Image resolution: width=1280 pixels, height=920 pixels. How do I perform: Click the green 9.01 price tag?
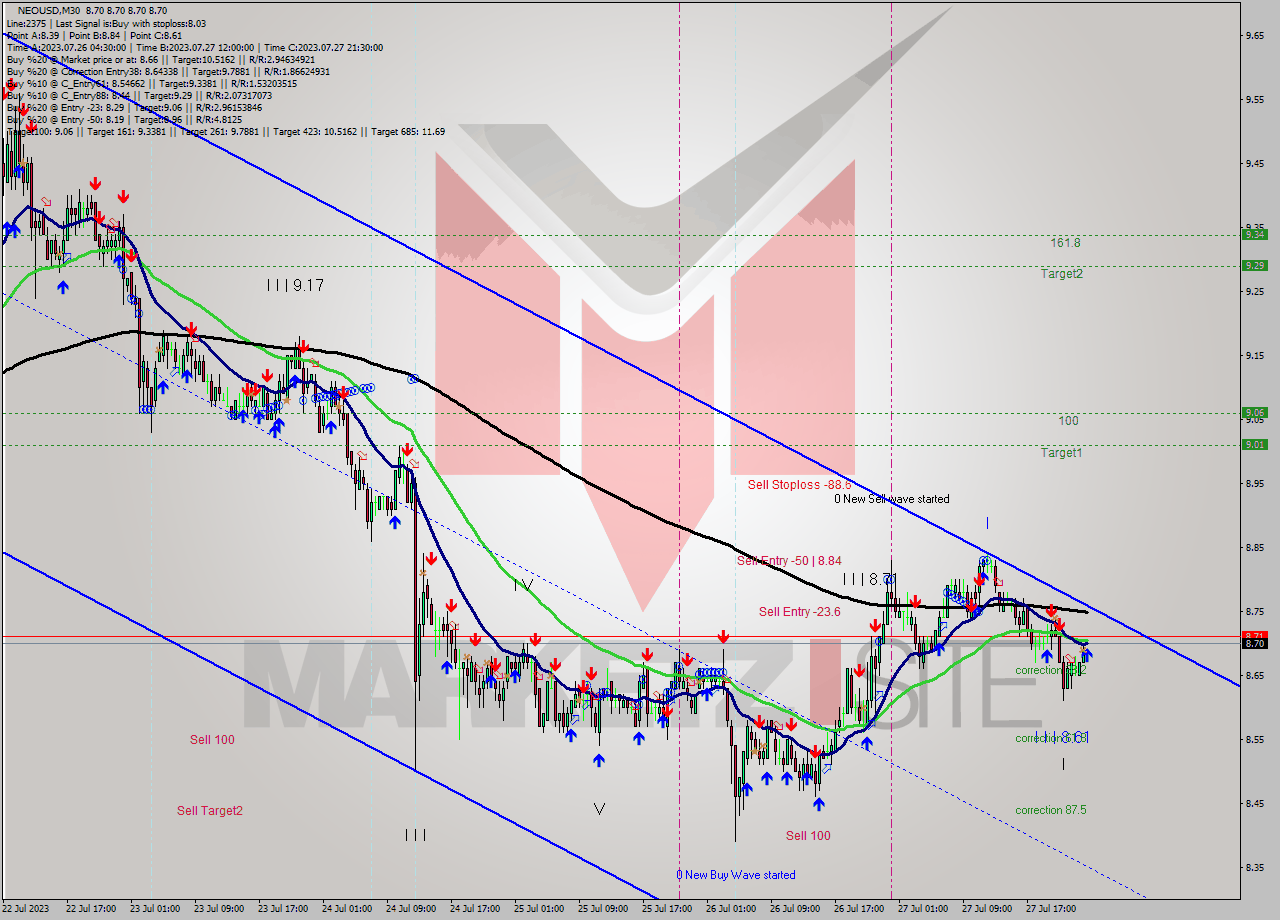(x=1254, y=444)
